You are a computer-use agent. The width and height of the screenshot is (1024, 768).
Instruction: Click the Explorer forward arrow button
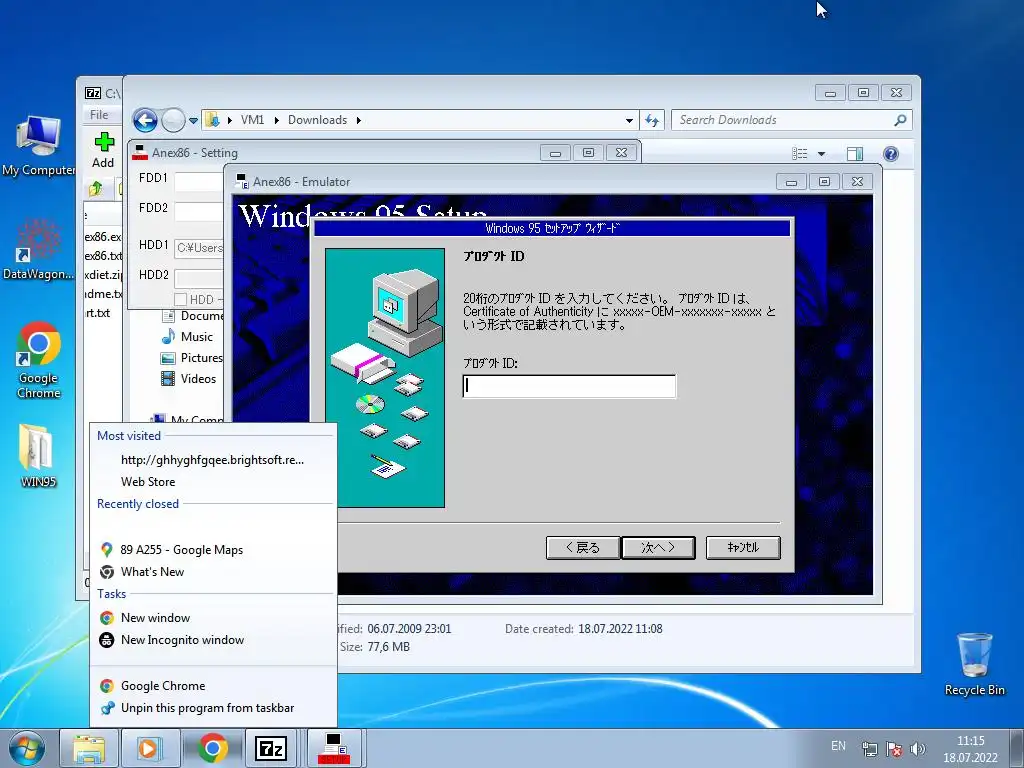(x=173, y=120)
